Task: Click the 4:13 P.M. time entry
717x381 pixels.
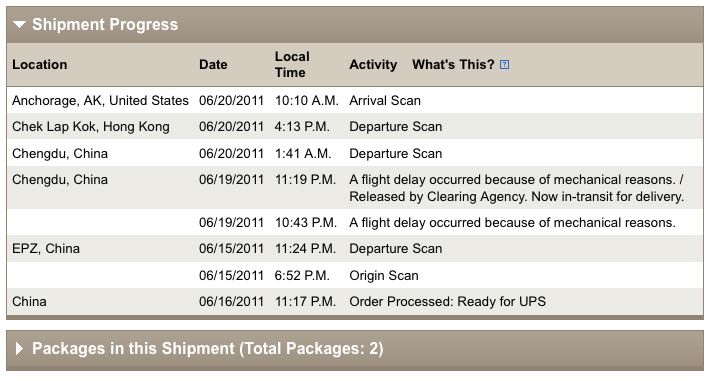Action: click(x=302, y=127)
